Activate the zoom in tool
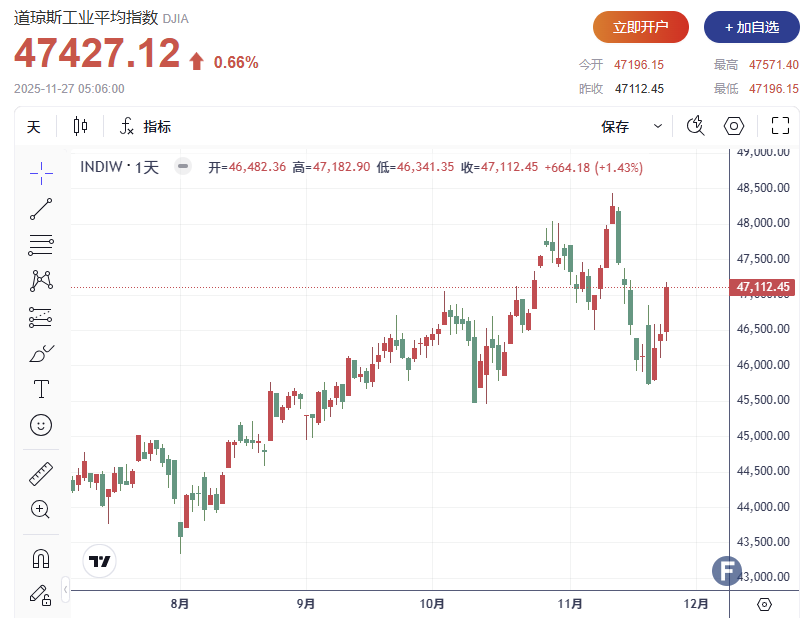The height and width of the screenshot is (618, 805). click(41, 509)
